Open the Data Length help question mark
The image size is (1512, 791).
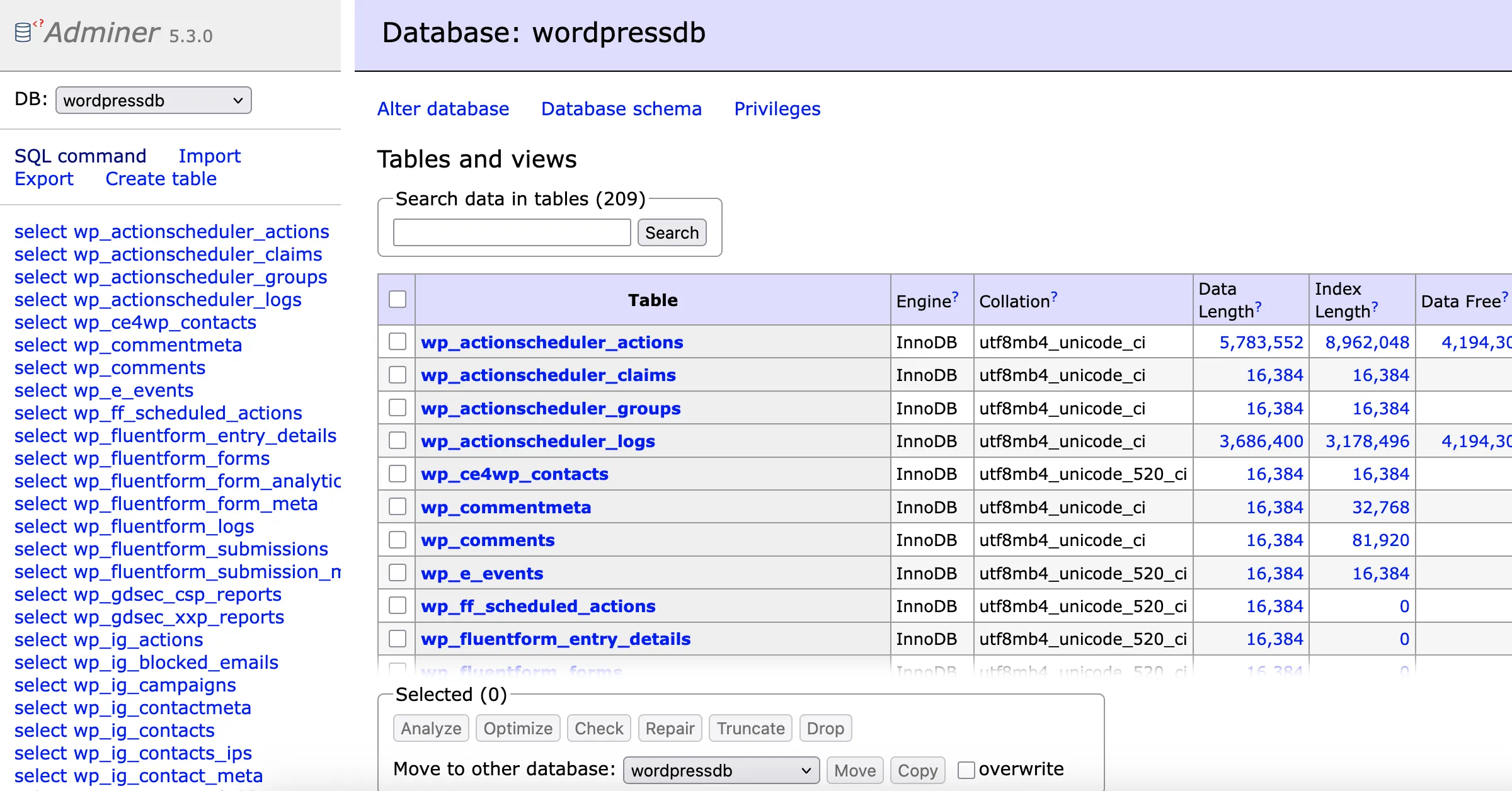(x=1258, y=307)
